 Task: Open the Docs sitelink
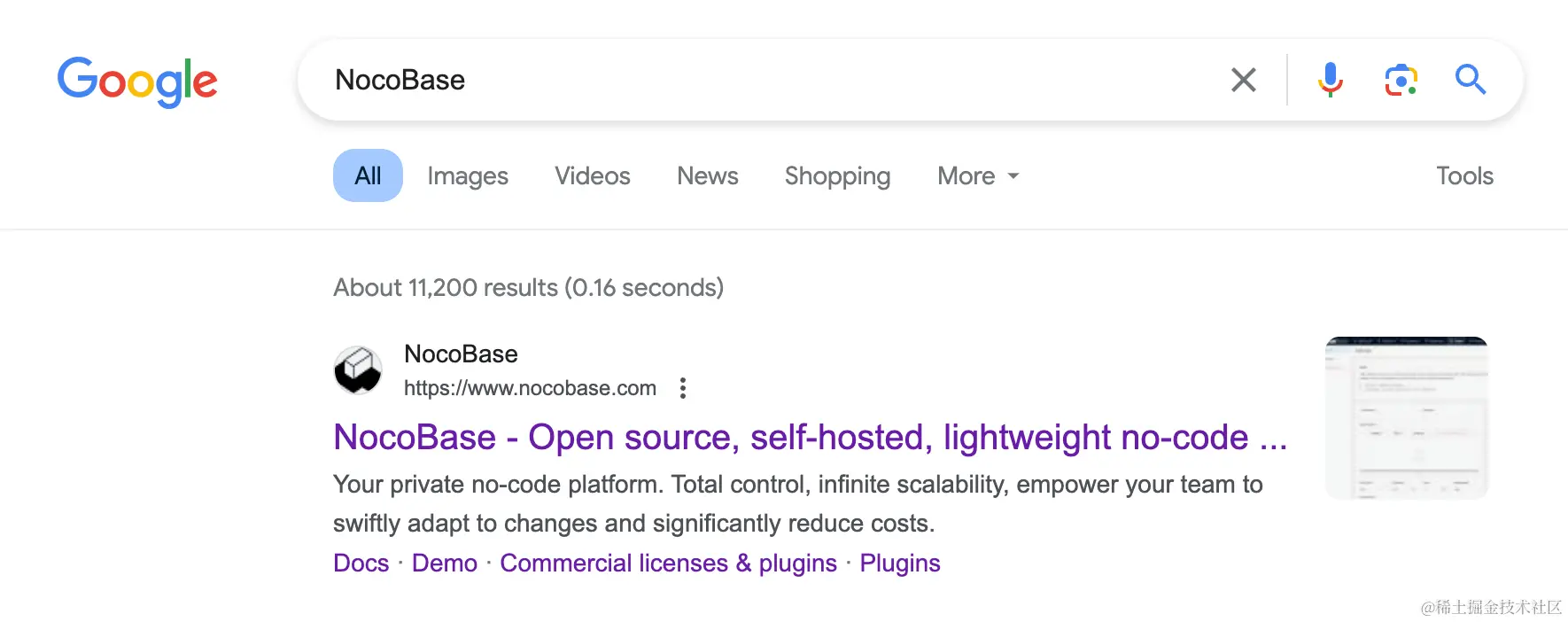coord(360,563)
